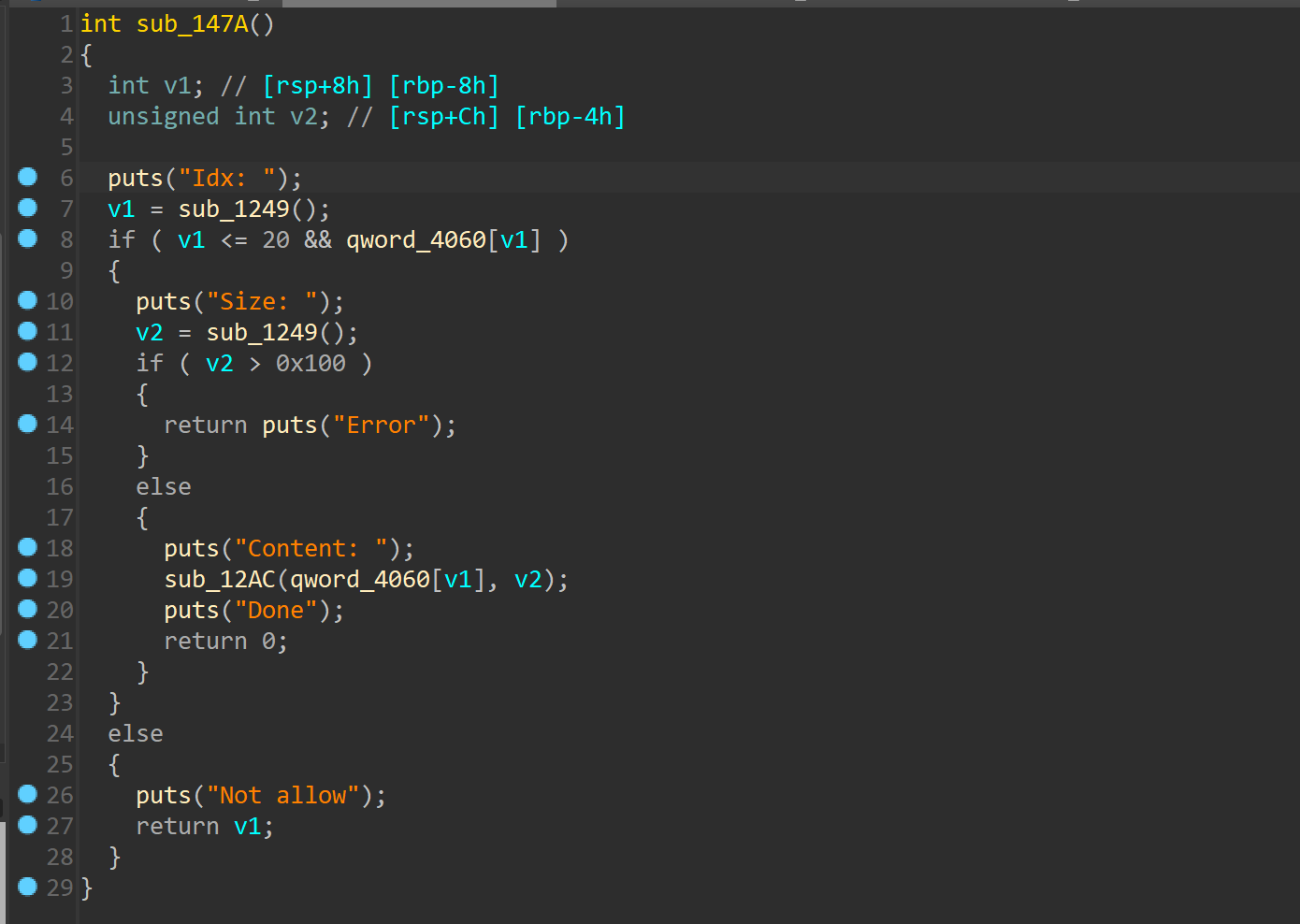The image size is (1300, 924).
Task: Toggle breakpoint dot on line 18
Action: pyautogui.click(x=28, y=547)
